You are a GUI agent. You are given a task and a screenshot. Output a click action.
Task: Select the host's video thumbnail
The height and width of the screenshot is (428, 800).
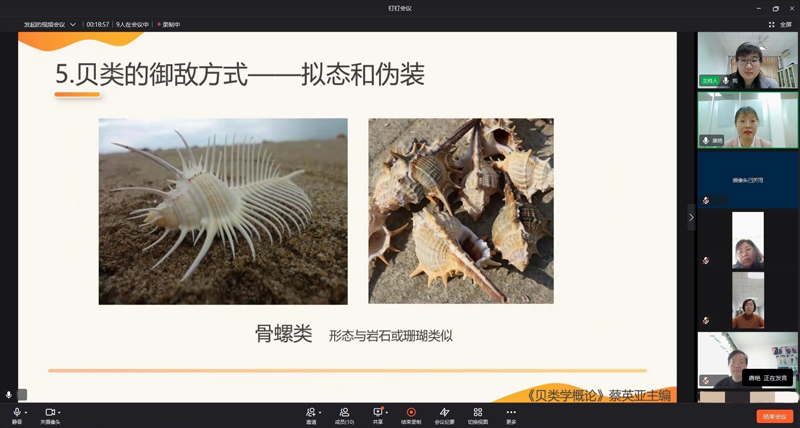coord(747,59)
